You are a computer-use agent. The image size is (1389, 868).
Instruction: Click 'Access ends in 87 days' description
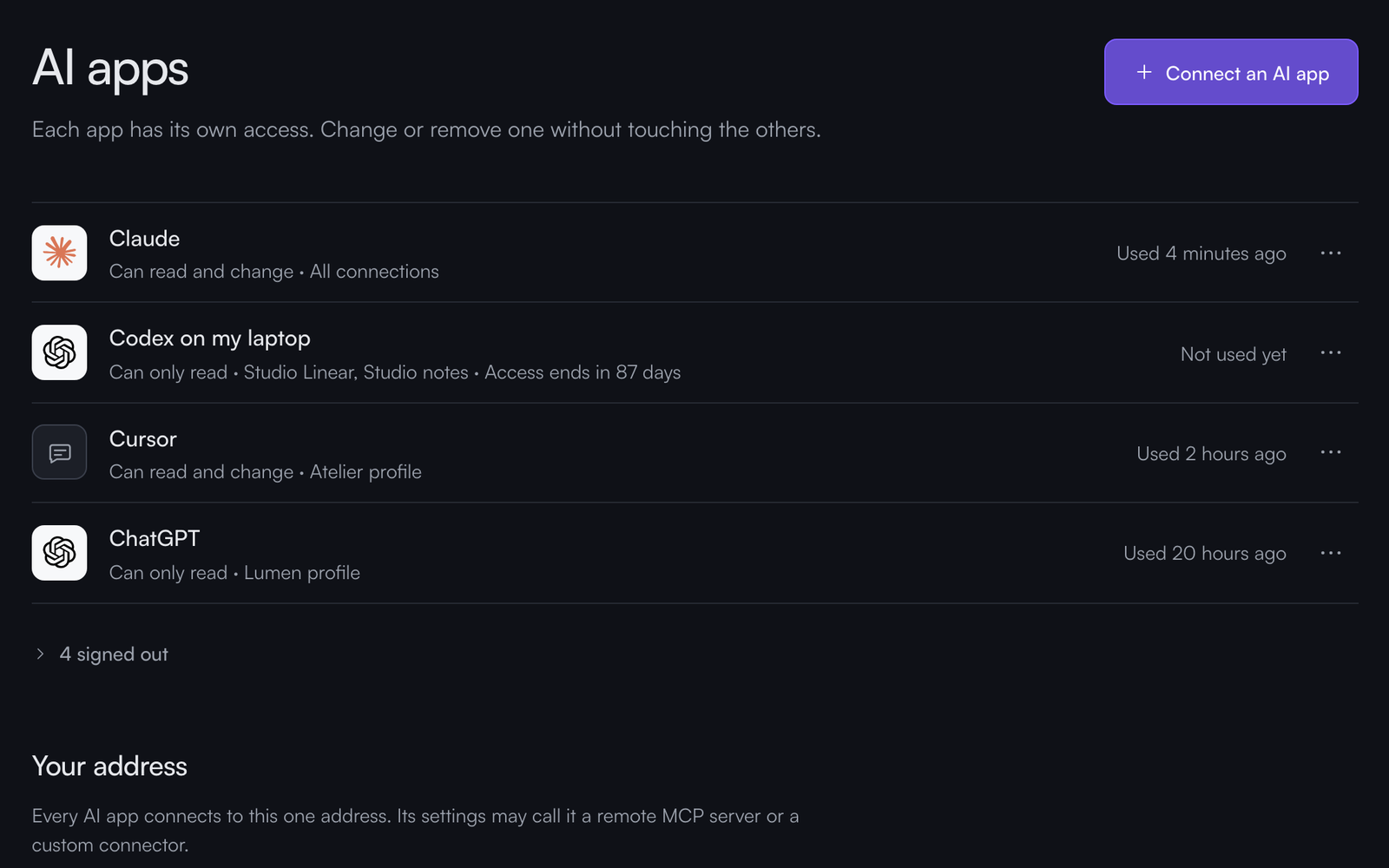pyautogui.click(x=583, y=372)
